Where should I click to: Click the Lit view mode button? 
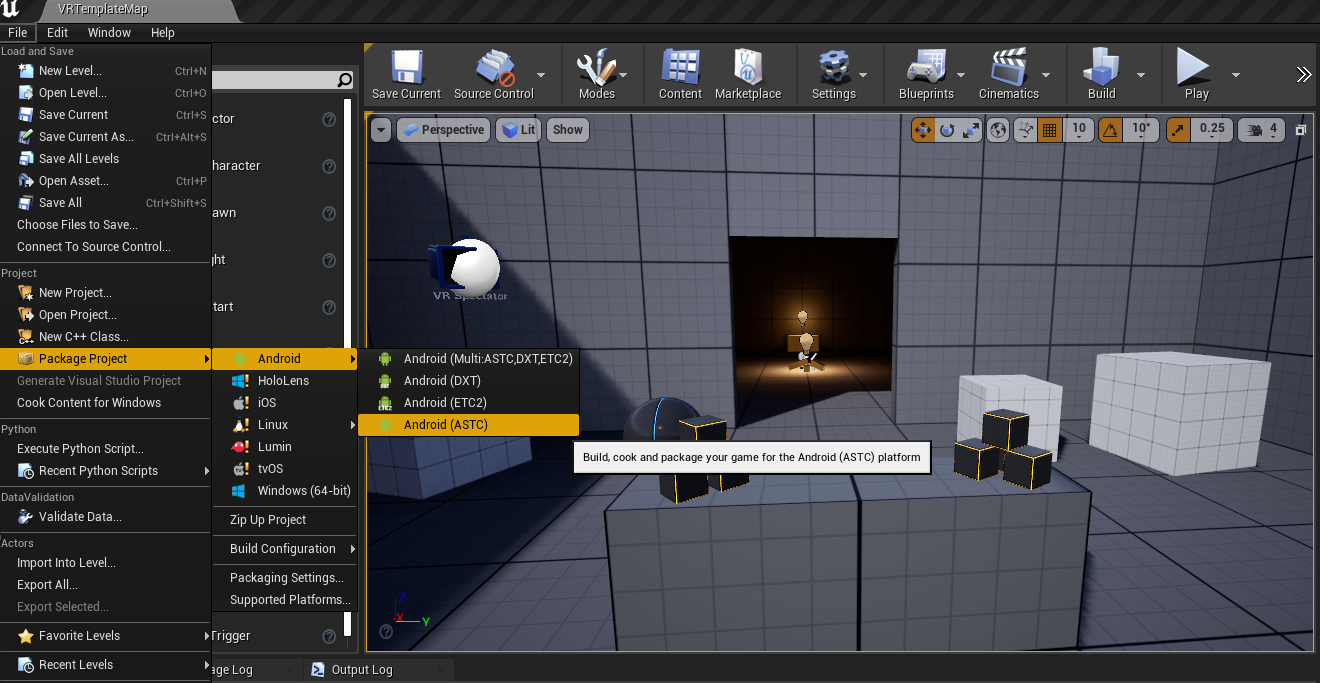(519, 130)
